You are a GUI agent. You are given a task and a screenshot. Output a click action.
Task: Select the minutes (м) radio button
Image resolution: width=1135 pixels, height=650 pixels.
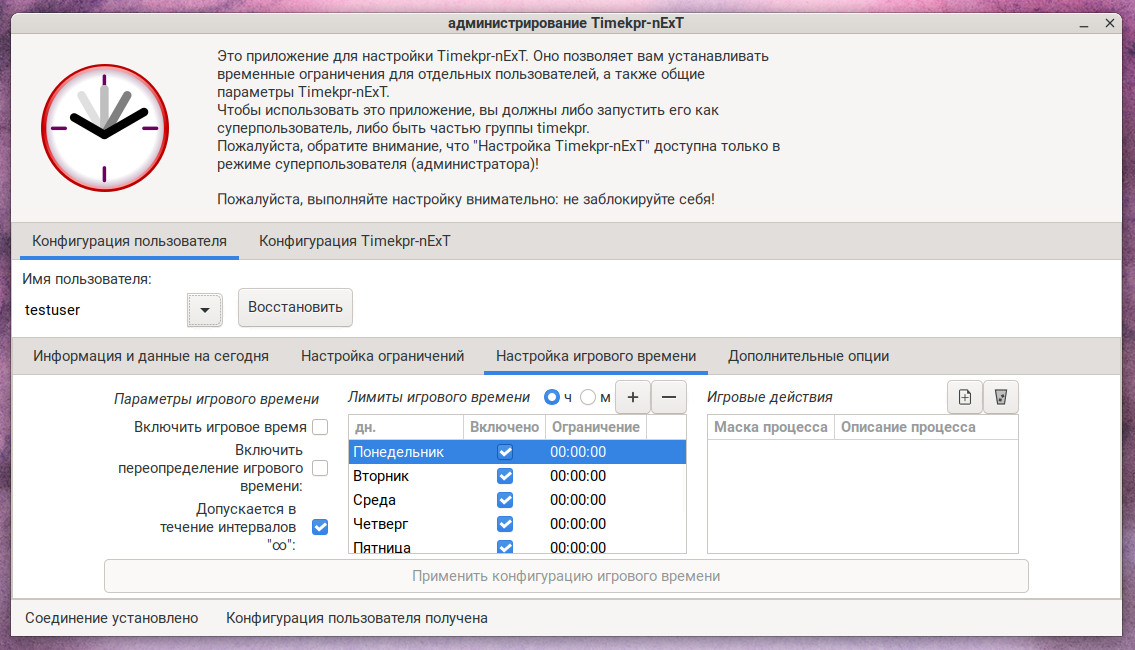[x=588, y=397]
